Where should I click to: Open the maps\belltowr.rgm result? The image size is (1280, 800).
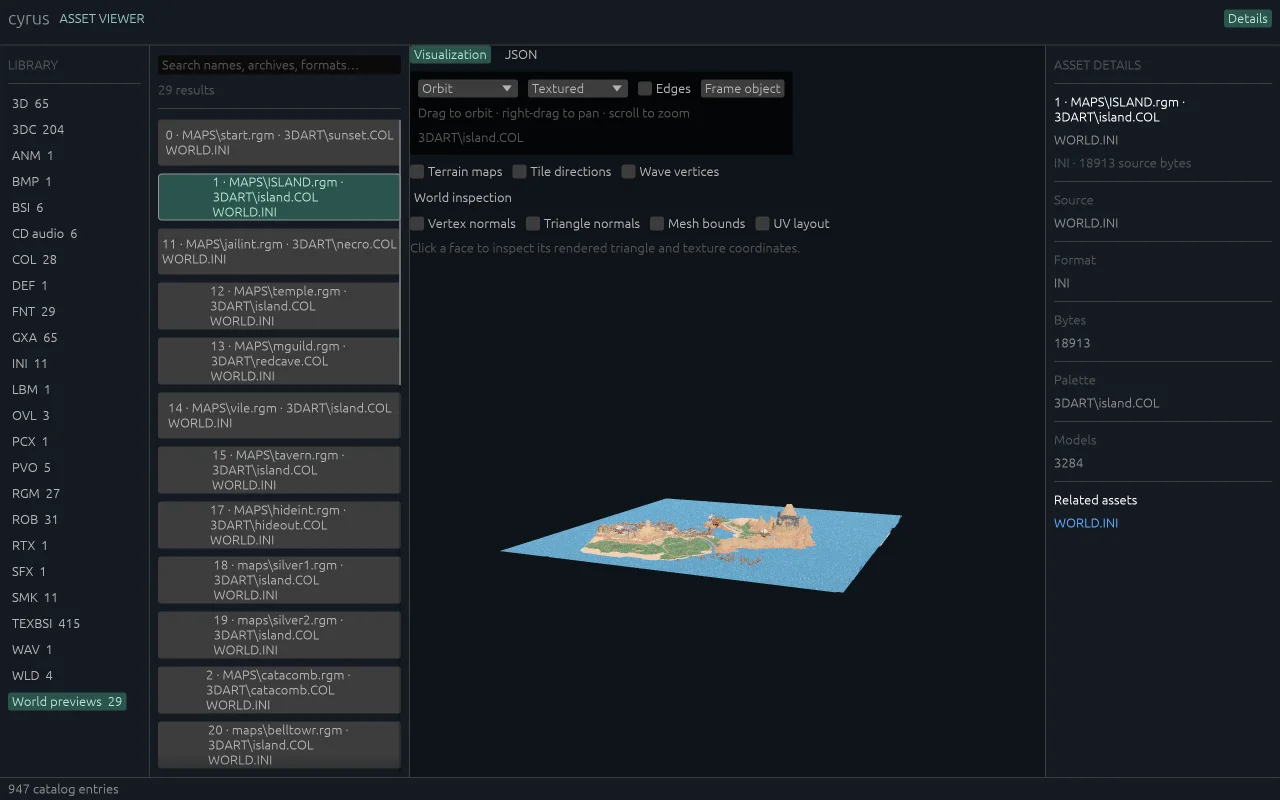(279, 745)
